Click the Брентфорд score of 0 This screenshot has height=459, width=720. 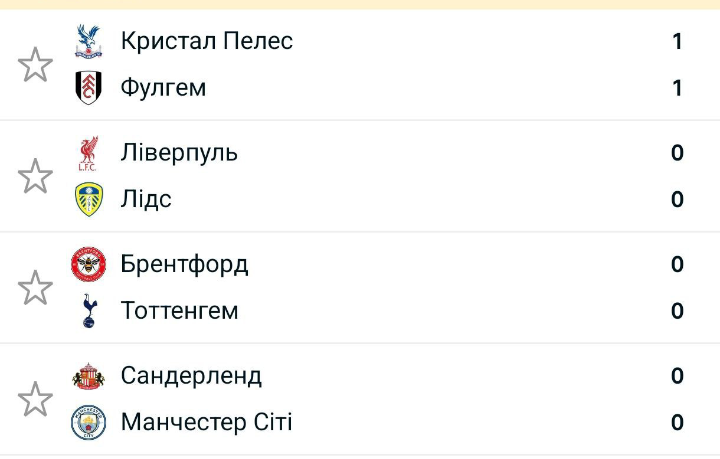(x=677, y=264)
